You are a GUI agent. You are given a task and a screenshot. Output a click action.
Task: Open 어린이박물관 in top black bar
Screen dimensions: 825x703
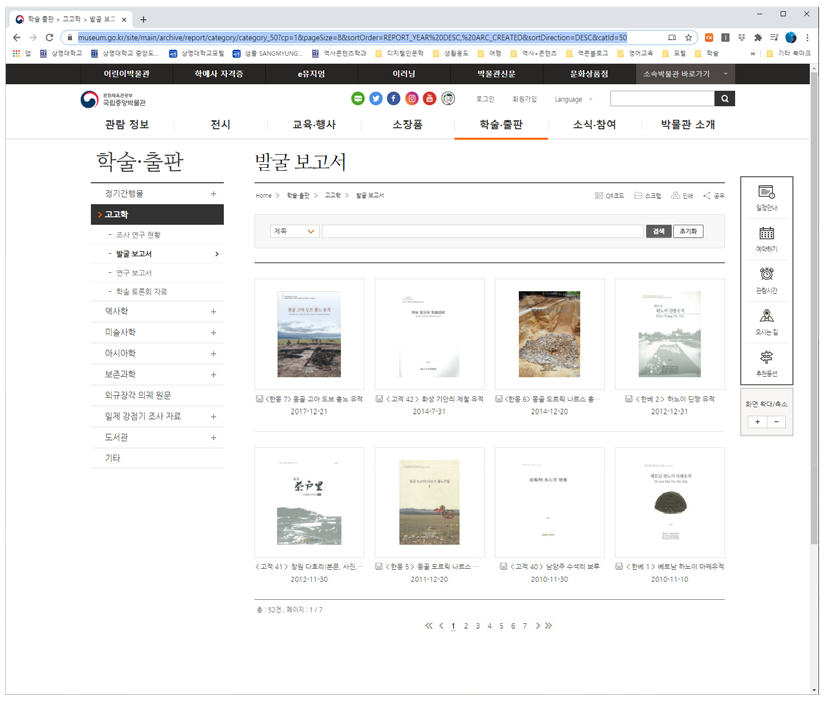pyautogui.click(x=126, y=74)
